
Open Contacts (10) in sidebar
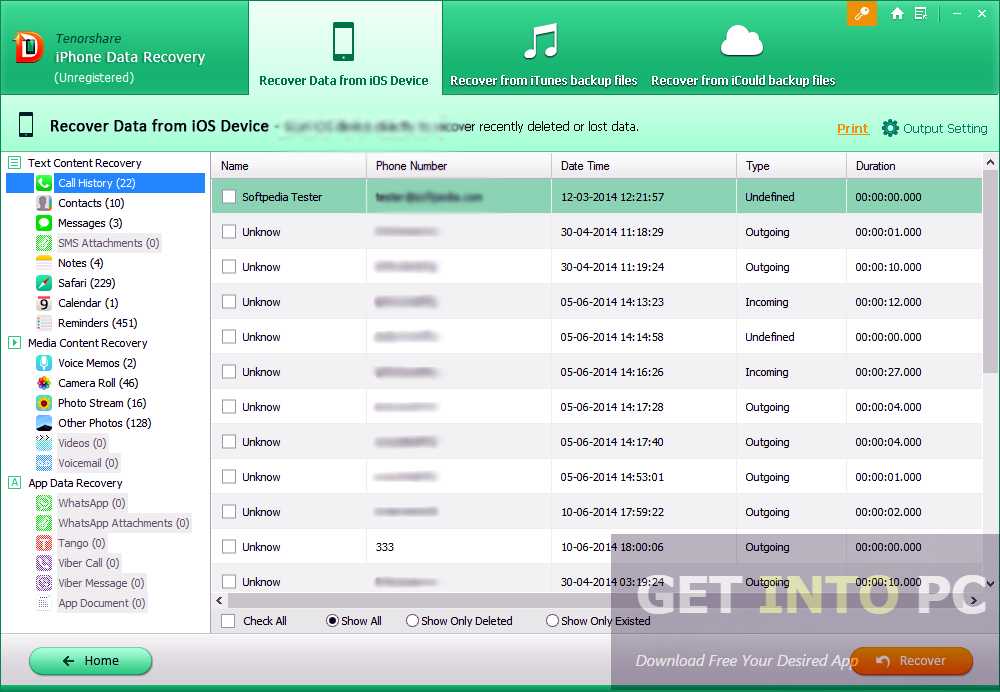(91, 203)
